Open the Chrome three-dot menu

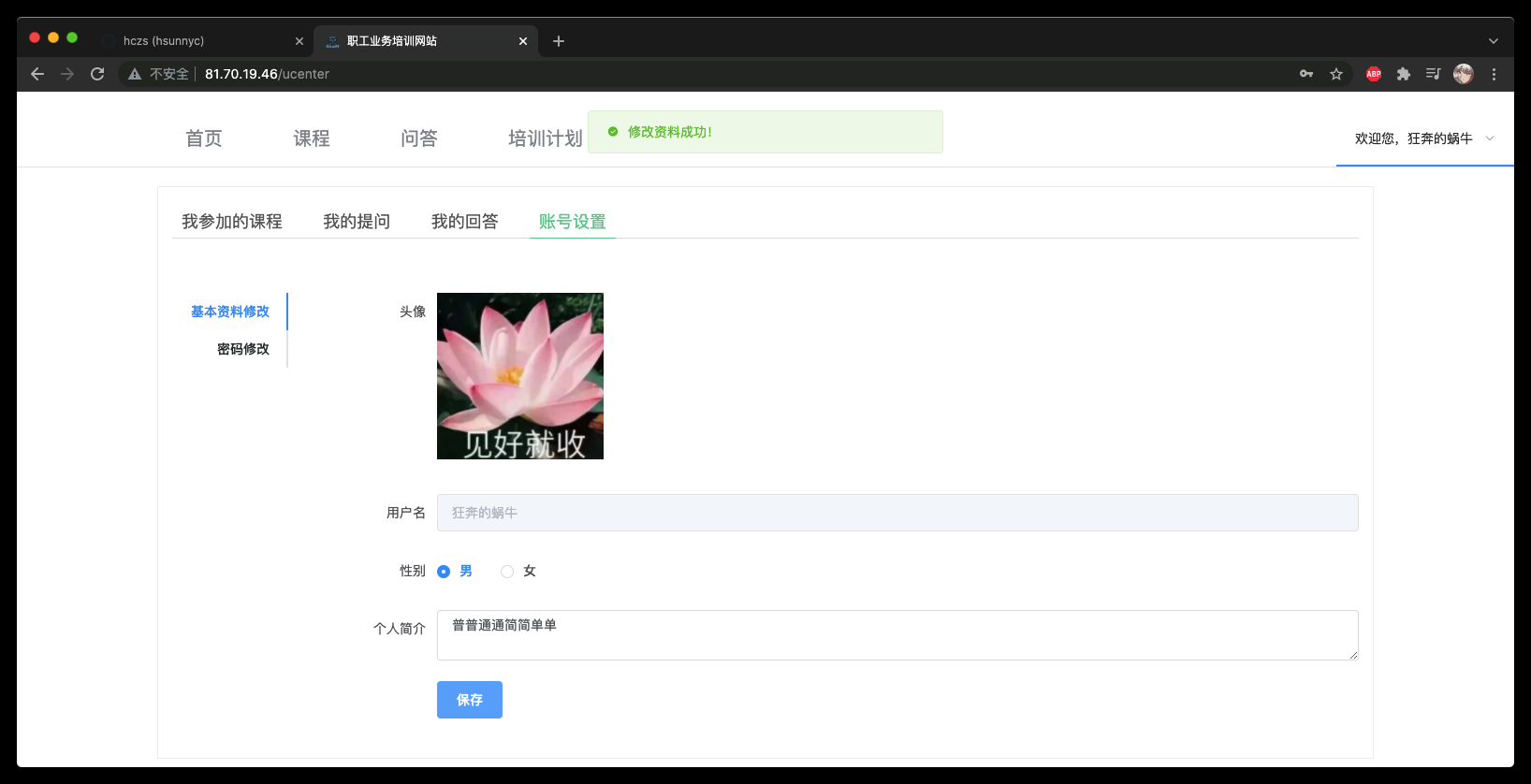point(1494,74)
